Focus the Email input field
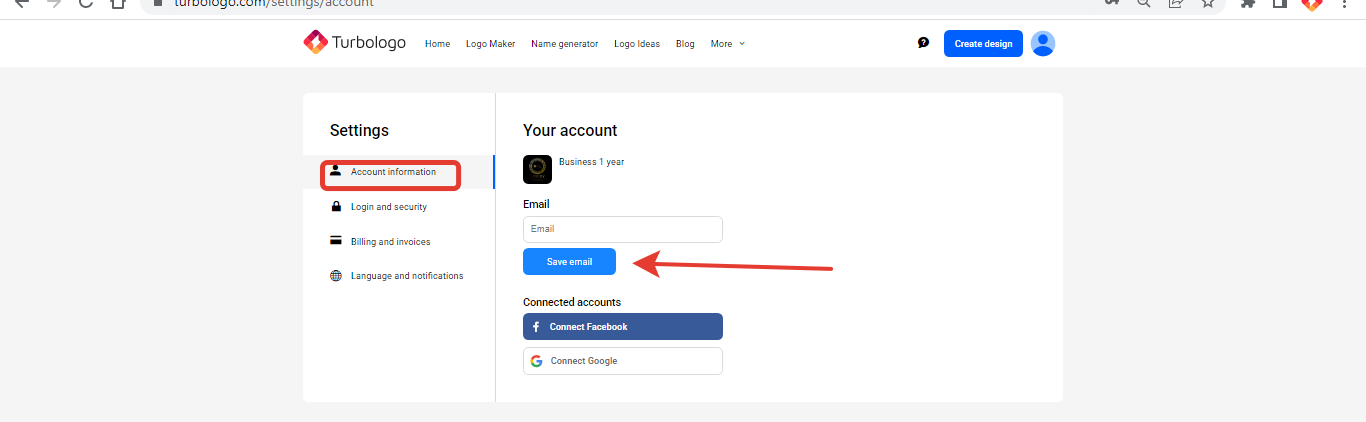This screenshot has width=1366, height=422. click(x=622, y=229)
